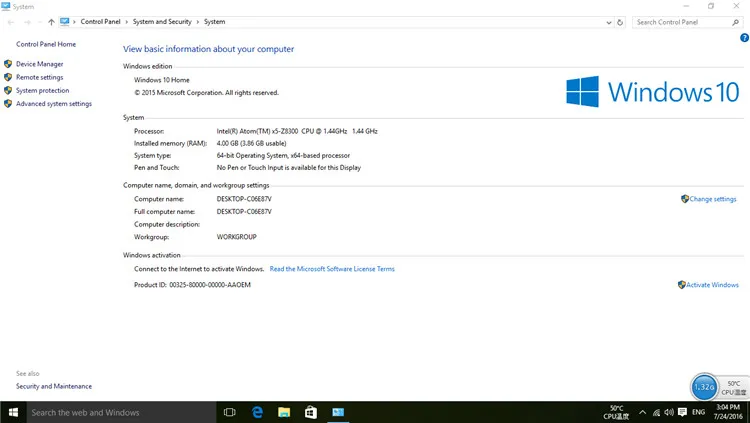Open Task View from taskbar
750x423 pixels.
tap(230, 412)
